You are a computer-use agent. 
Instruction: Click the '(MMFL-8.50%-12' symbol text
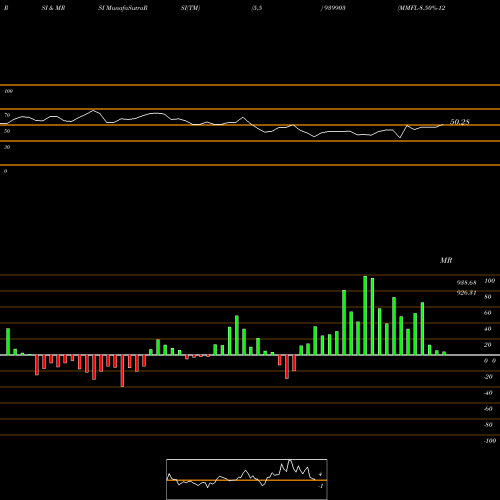point(421,8)
